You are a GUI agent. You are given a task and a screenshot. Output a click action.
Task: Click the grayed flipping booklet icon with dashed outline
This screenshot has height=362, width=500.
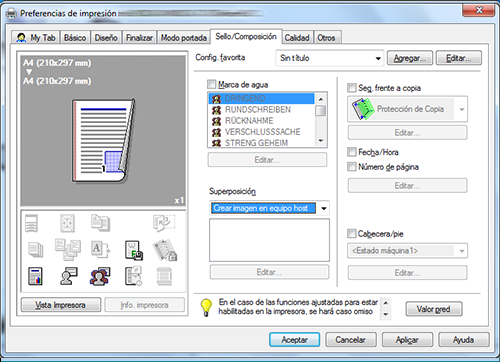164,223
